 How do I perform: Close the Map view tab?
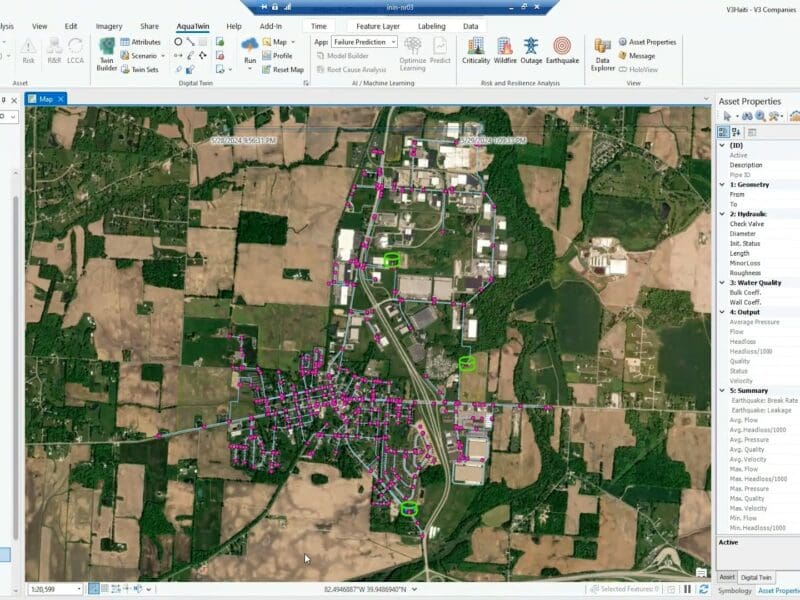pos(61,99)
